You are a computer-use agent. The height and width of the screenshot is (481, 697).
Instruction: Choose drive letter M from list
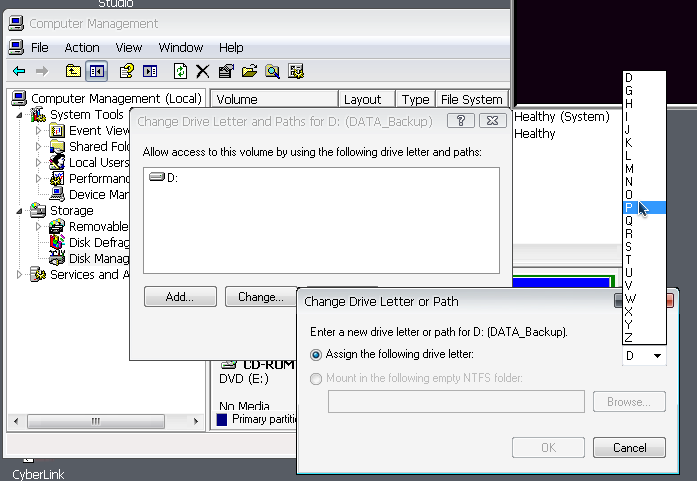[x=644, y=168]
